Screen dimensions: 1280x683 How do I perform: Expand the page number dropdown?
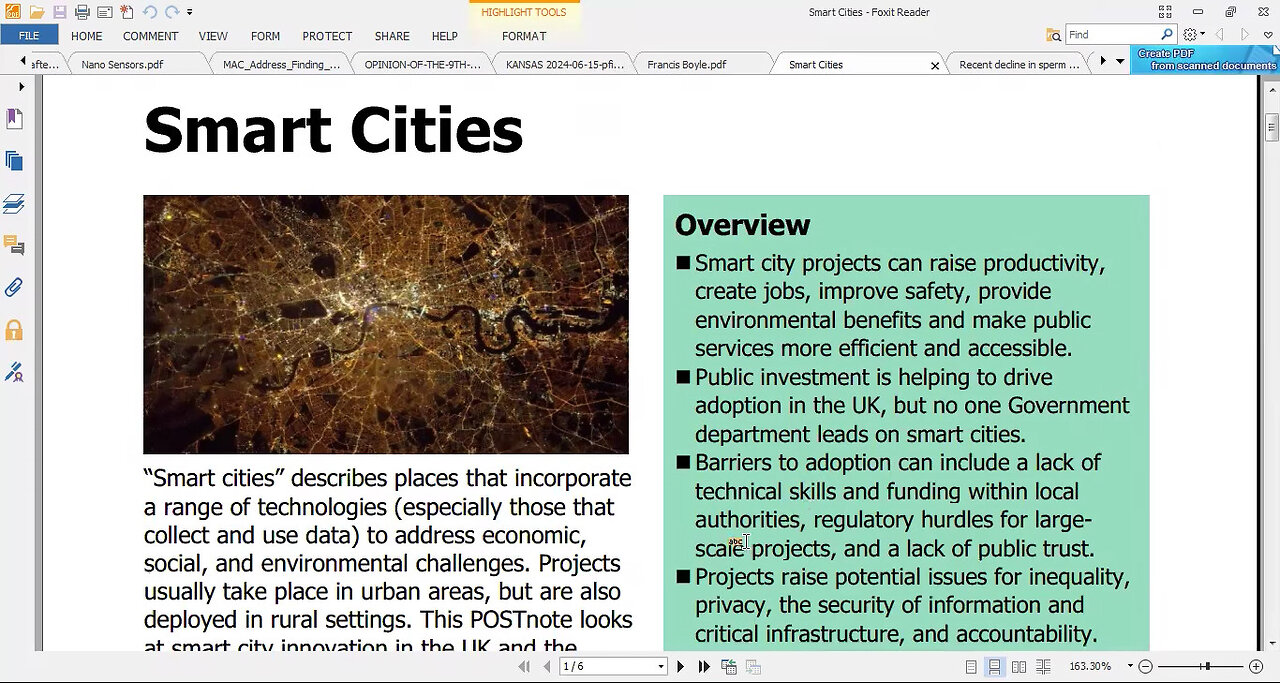pos(660,667)
